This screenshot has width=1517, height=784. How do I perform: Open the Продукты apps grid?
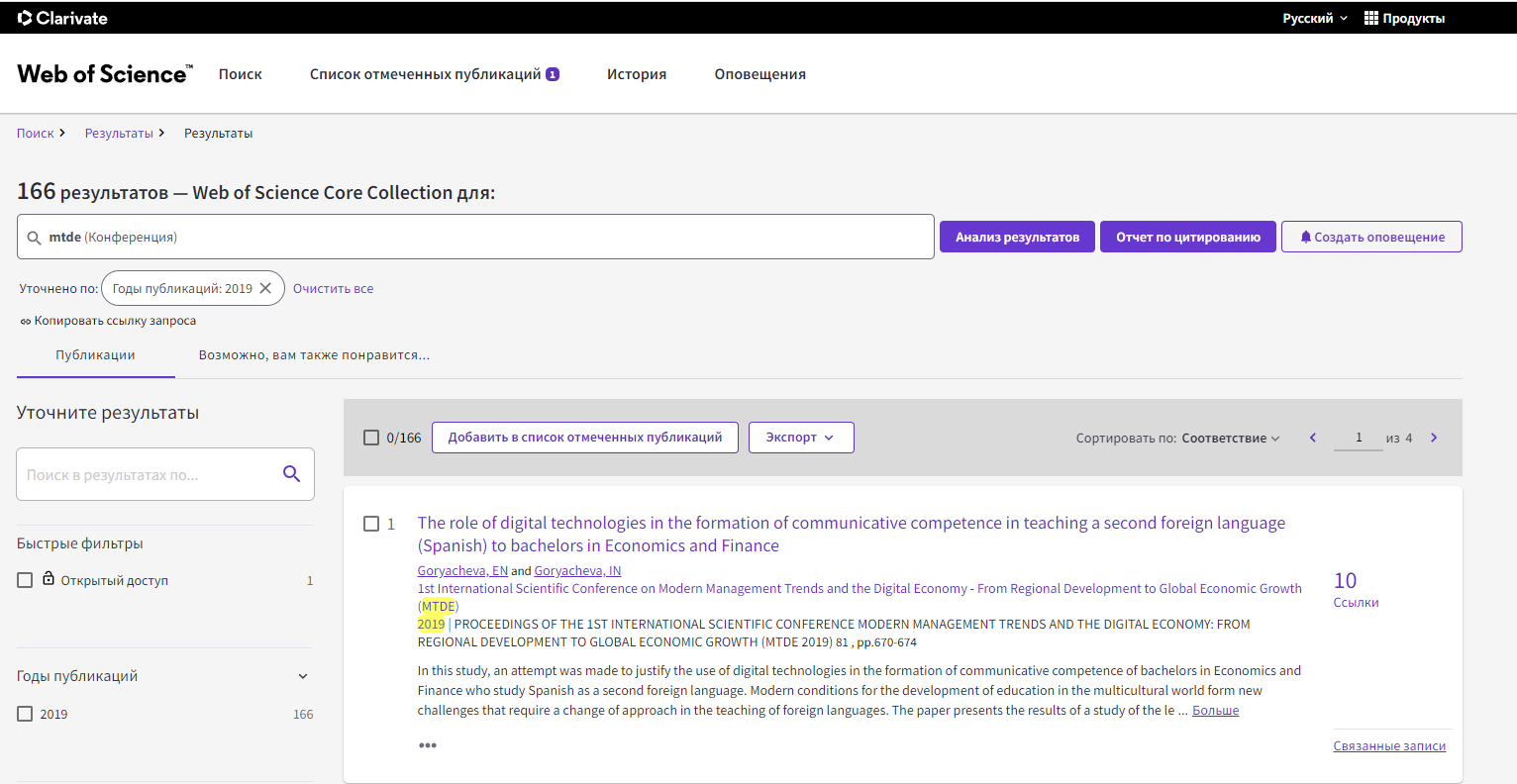tap(1404, 18)
